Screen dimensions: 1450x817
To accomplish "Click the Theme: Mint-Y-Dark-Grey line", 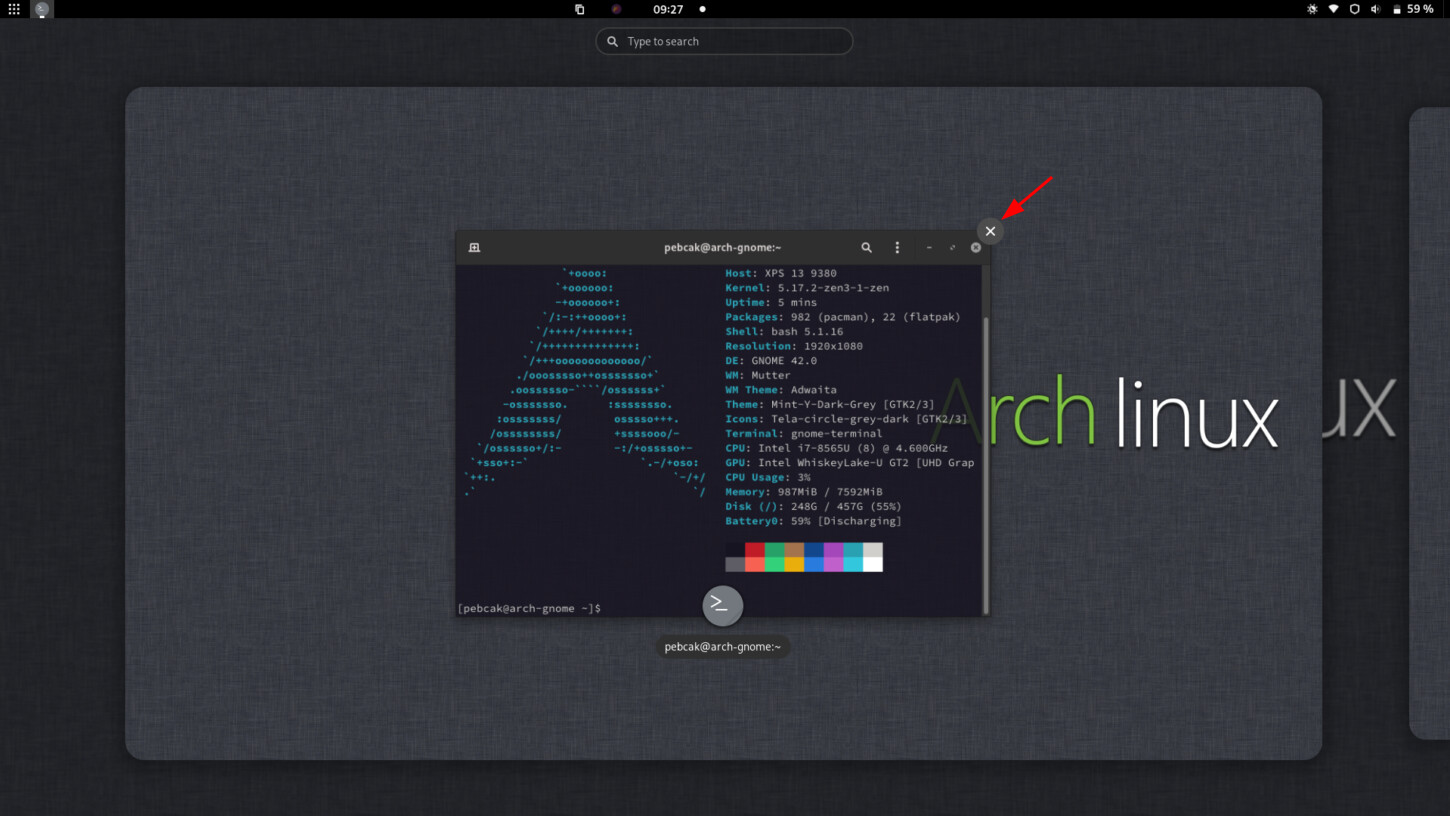I will (x=830, y=405).
